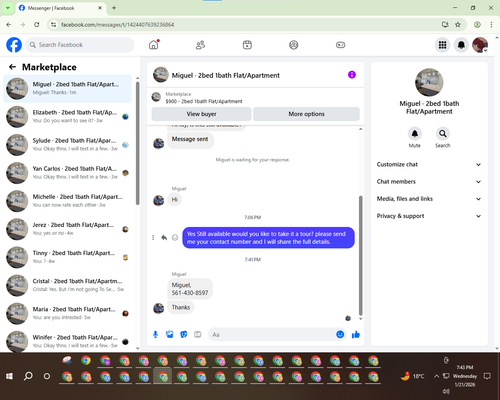Viewport: 500px width, 400px height.
Task: Attach a photo file icon
Action: click(x=170, y=334)
